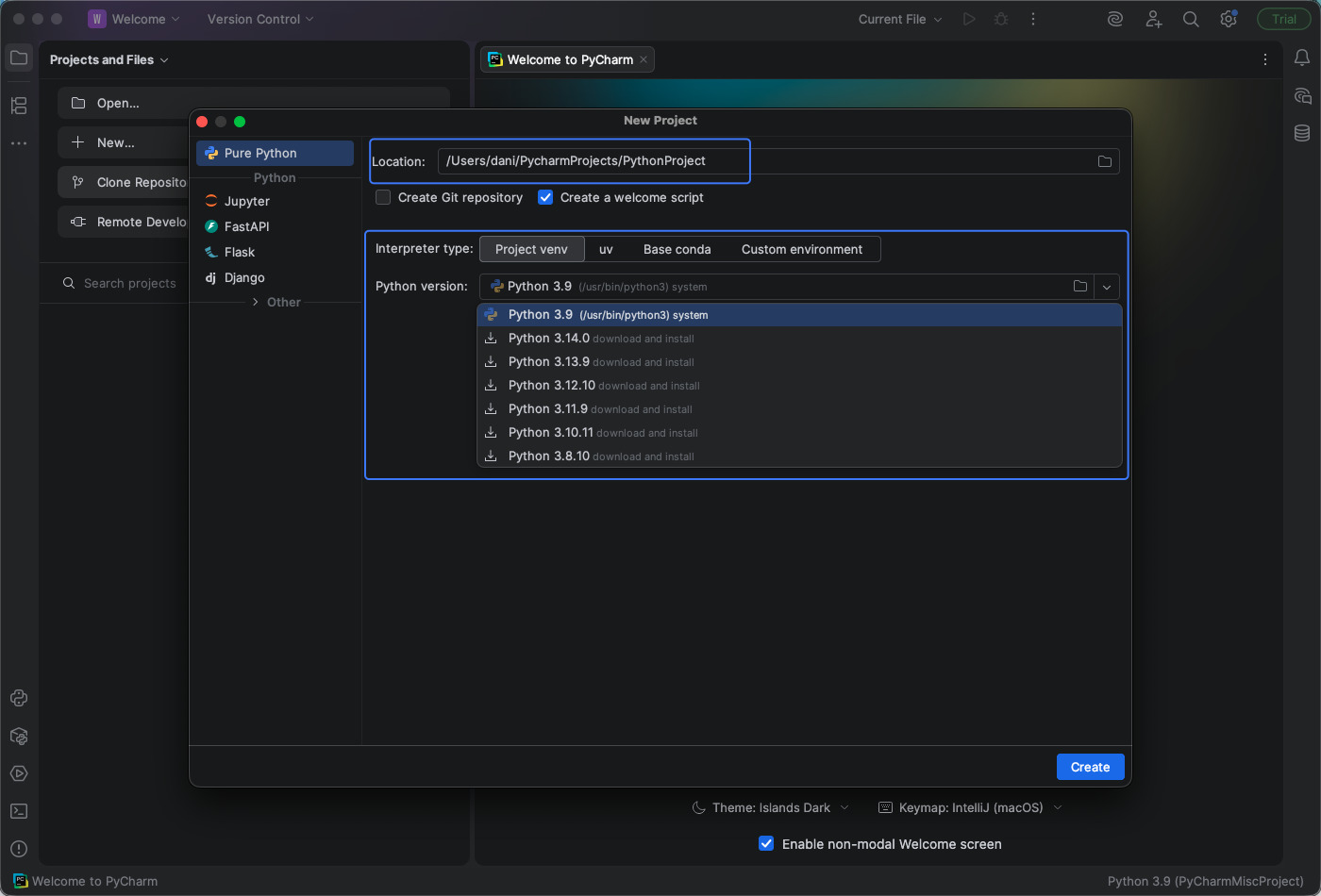Open the AI Assistant panel
Image resolution: width=1321 pixels, height=896 pixels.
click(1302, 96)
